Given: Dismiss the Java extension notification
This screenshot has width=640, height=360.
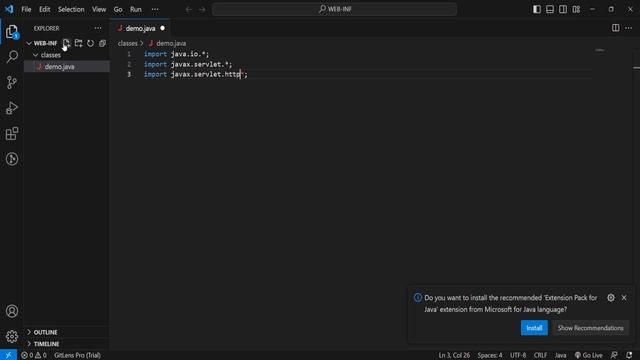Looking at the screenshot, I should tap(624, 298).
